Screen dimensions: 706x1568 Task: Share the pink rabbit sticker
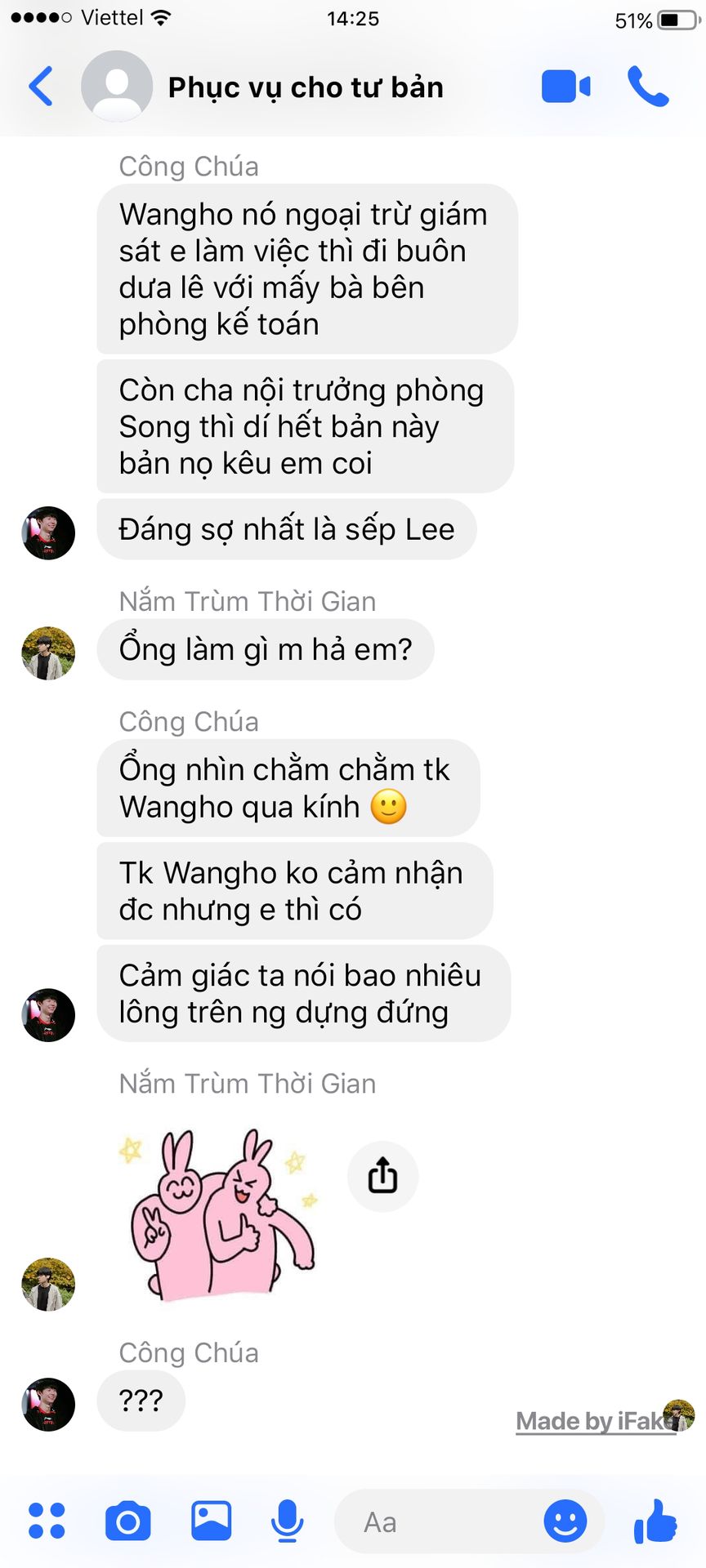382,1176
